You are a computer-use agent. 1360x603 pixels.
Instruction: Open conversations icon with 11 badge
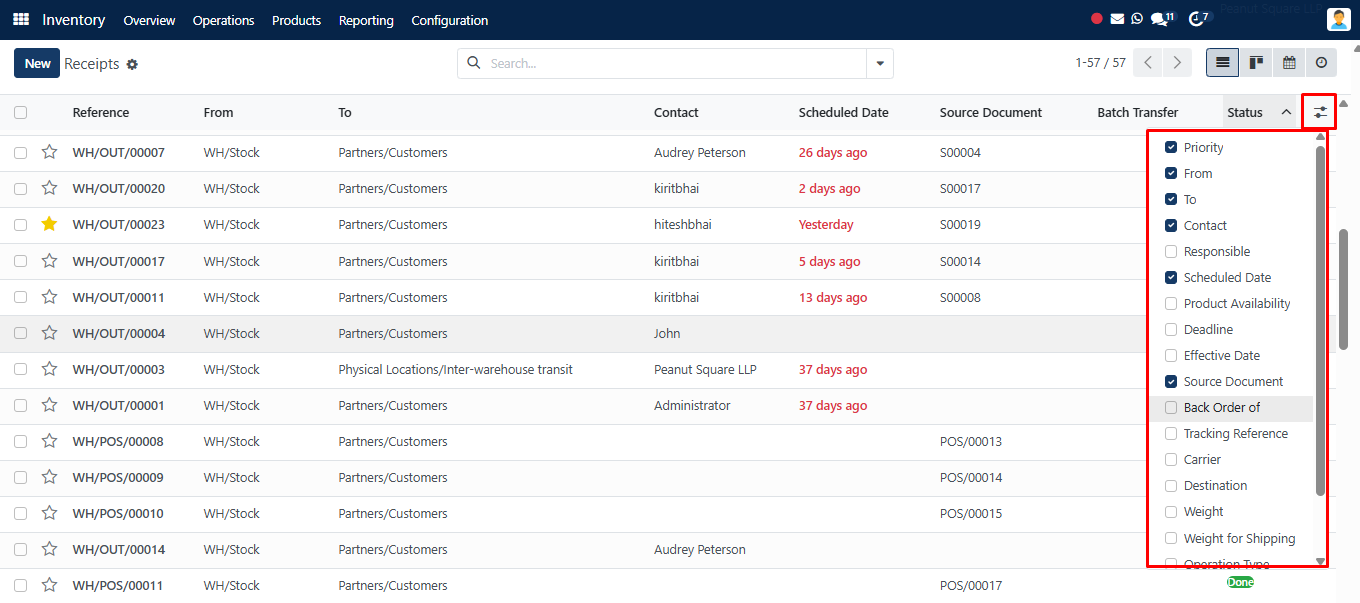pos(1162,19)
